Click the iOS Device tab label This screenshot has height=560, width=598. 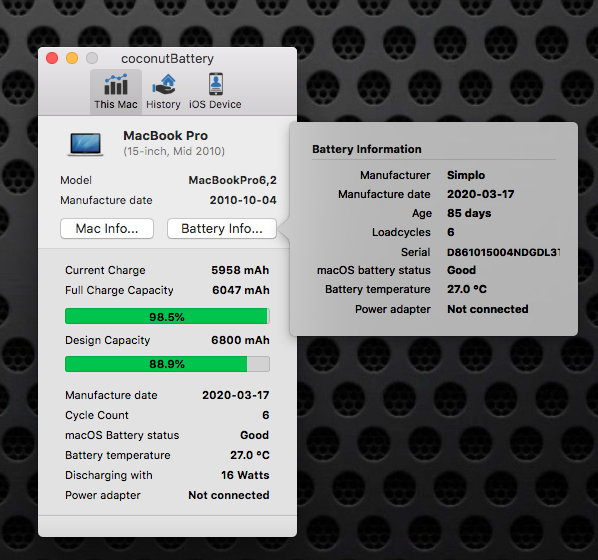[x=215, y=104]
